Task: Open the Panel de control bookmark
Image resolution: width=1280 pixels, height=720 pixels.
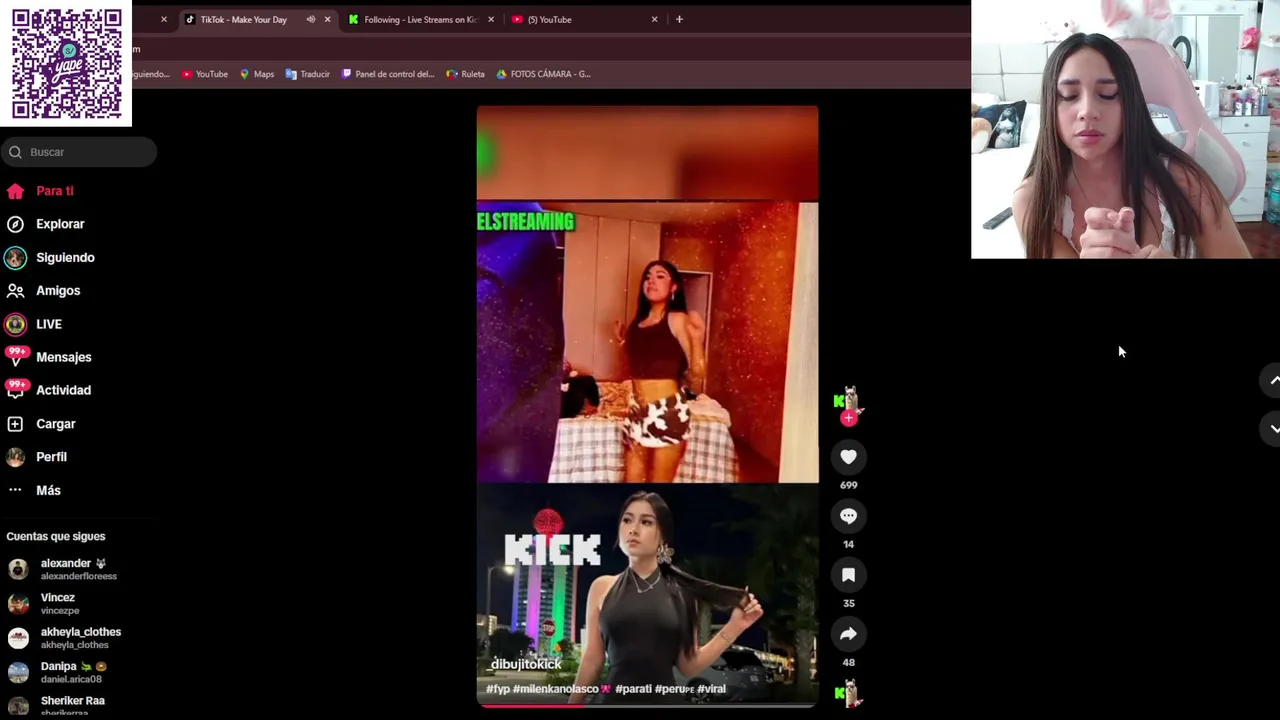Action: pos(388,74)
